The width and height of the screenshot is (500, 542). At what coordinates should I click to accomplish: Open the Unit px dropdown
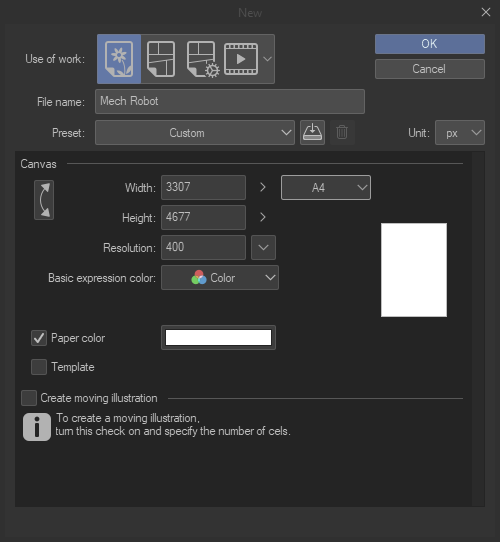pyautogui.click(x=460, y=132)
